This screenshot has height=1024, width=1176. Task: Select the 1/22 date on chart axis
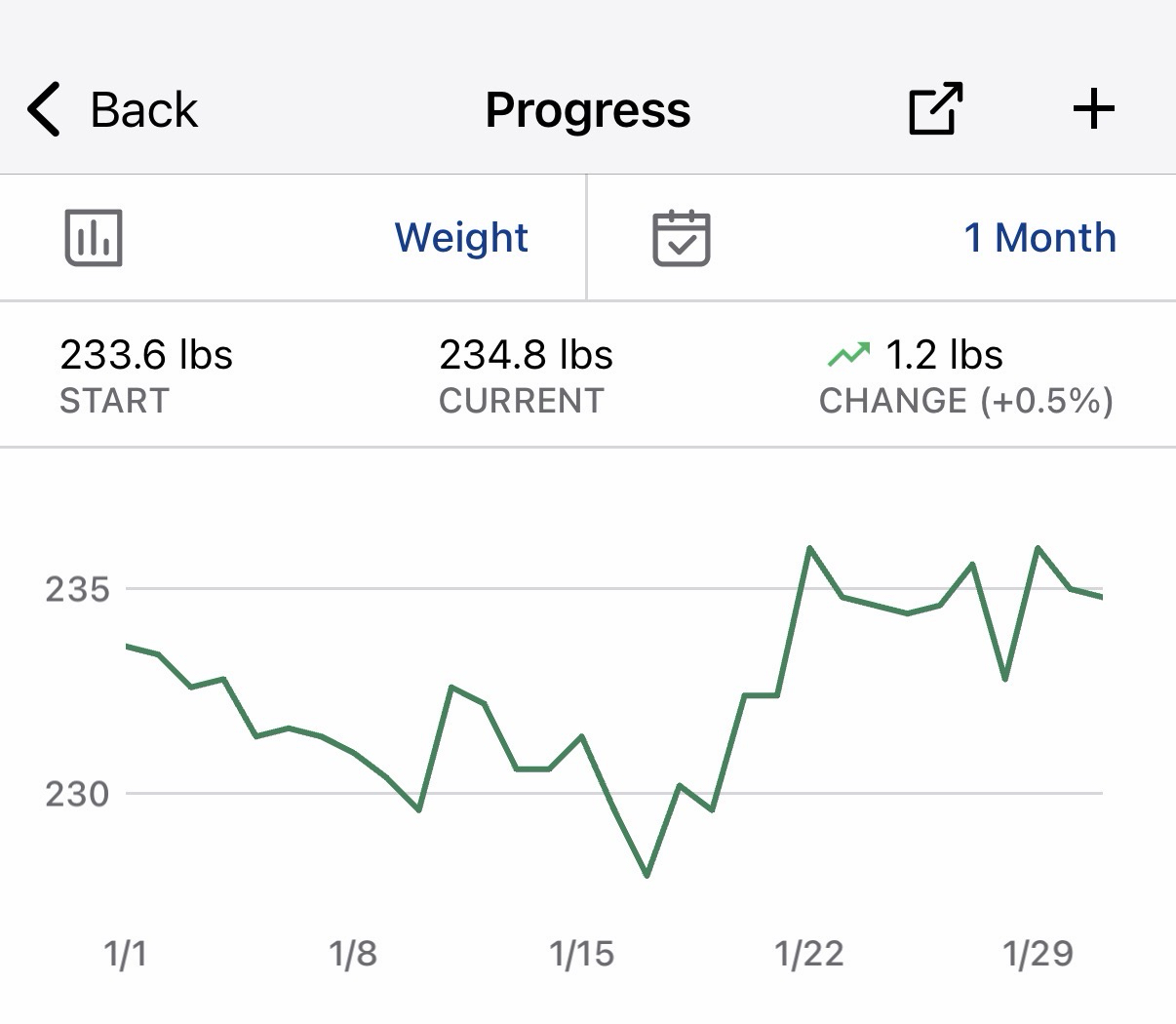[x=809, y=953]
